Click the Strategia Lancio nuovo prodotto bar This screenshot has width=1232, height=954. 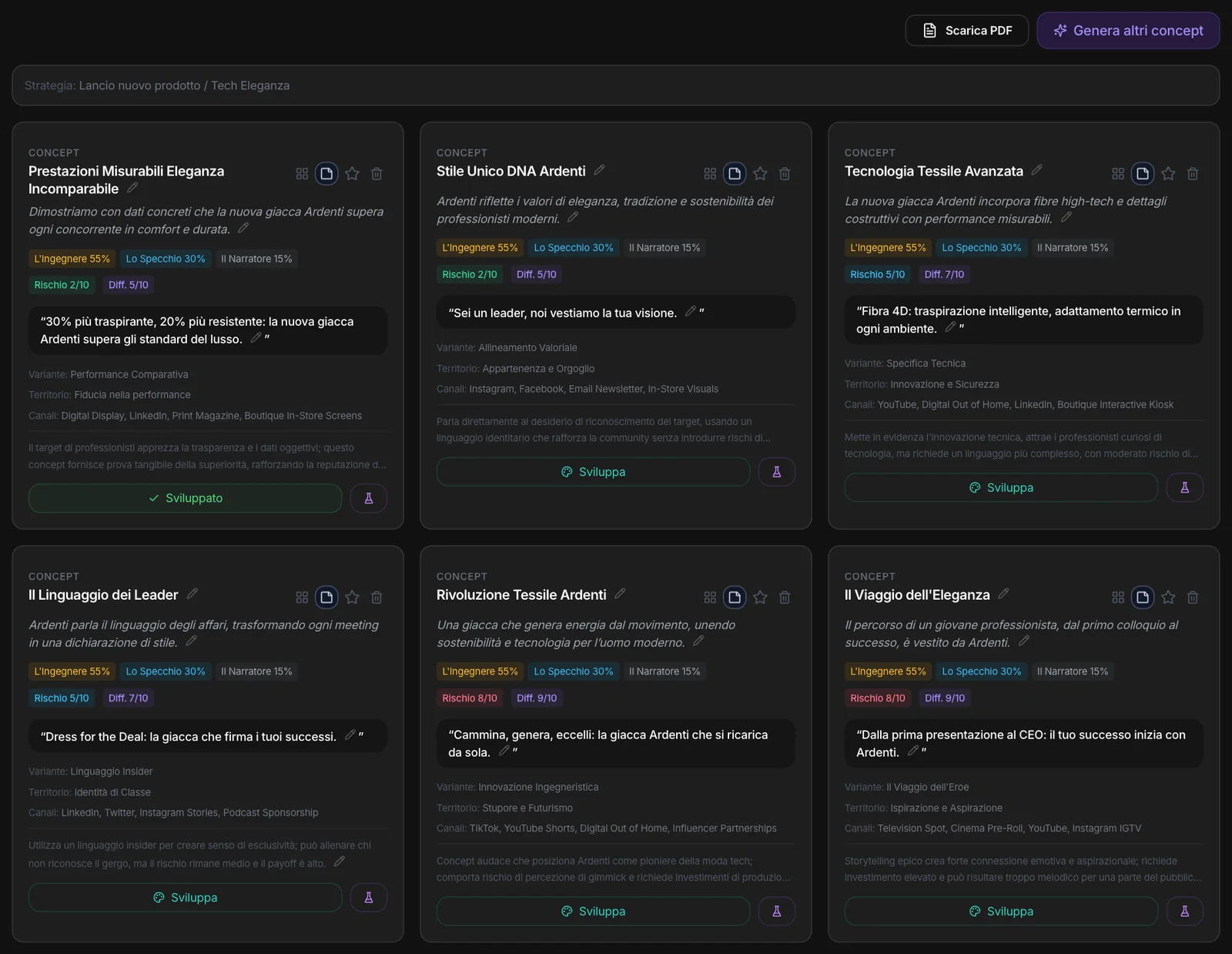[x=616, y=85]
